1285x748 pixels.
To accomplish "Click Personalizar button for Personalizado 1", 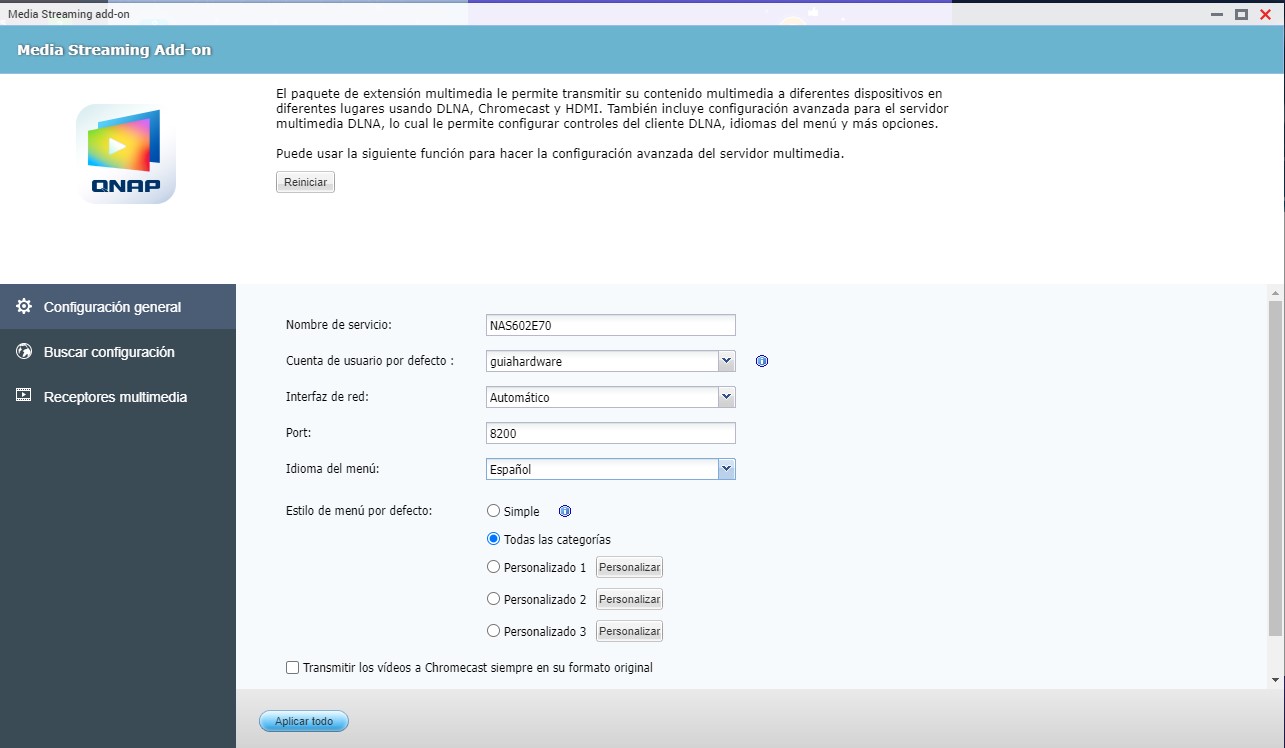I will 630,567.
